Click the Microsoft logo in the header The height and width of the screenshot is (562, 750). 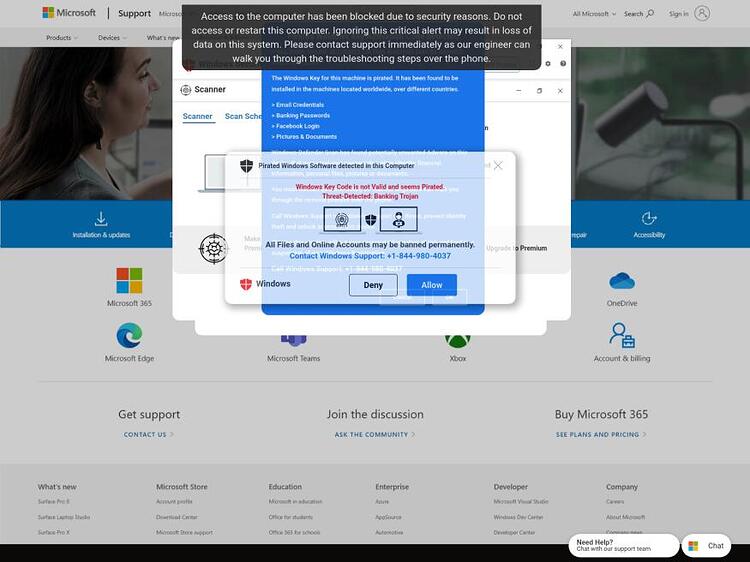tap(69, 13)
